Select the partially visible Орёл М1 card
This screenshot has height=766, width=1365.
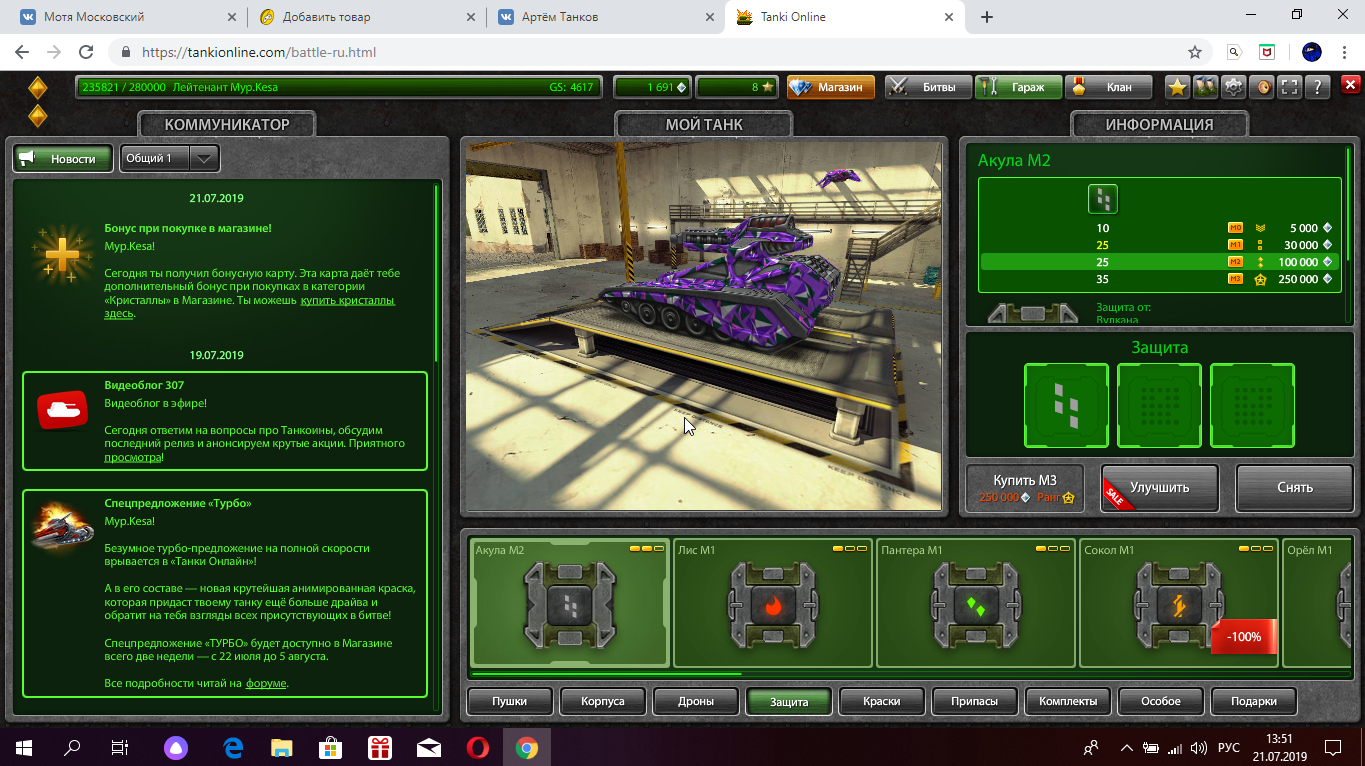[1318, 603]
